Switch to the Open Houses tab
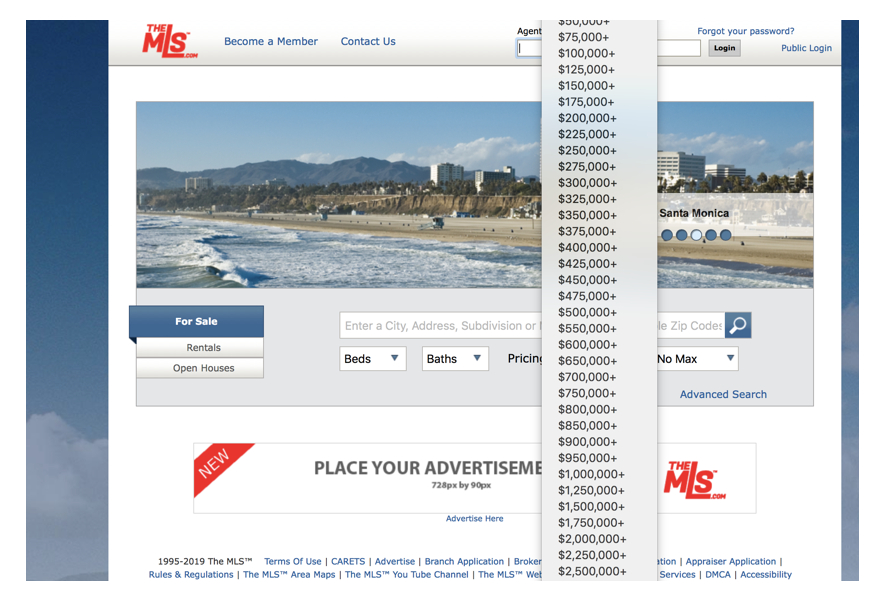This screenshot has width=878, height=596. tap(203, 368)
